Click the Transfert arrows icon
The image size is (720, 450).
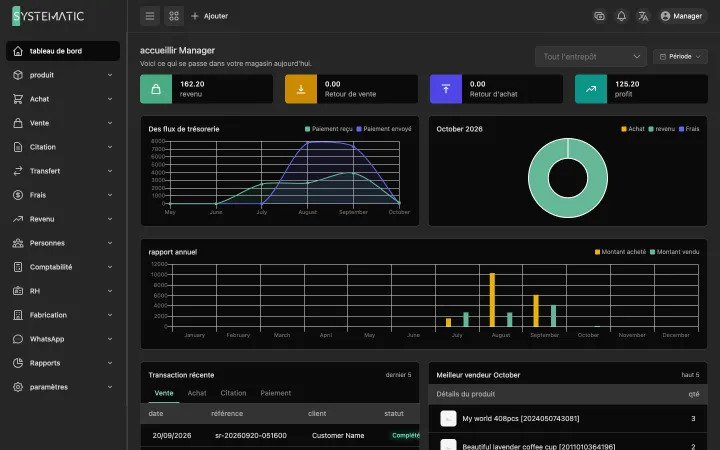[x=18, y=171]
